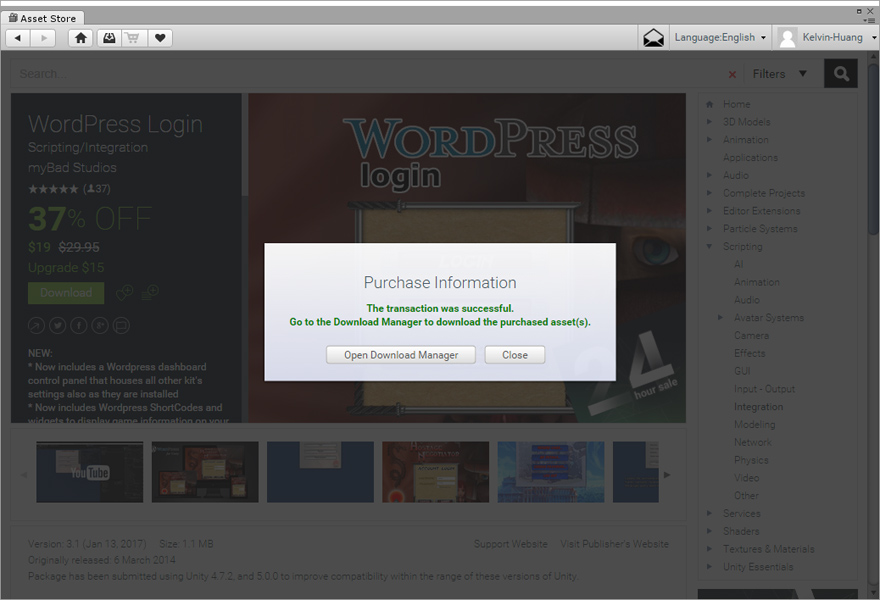The width and height of the screenshot is (880, 600).
Task: Click the Scripting/Integration category link
Action: point(88,147)
